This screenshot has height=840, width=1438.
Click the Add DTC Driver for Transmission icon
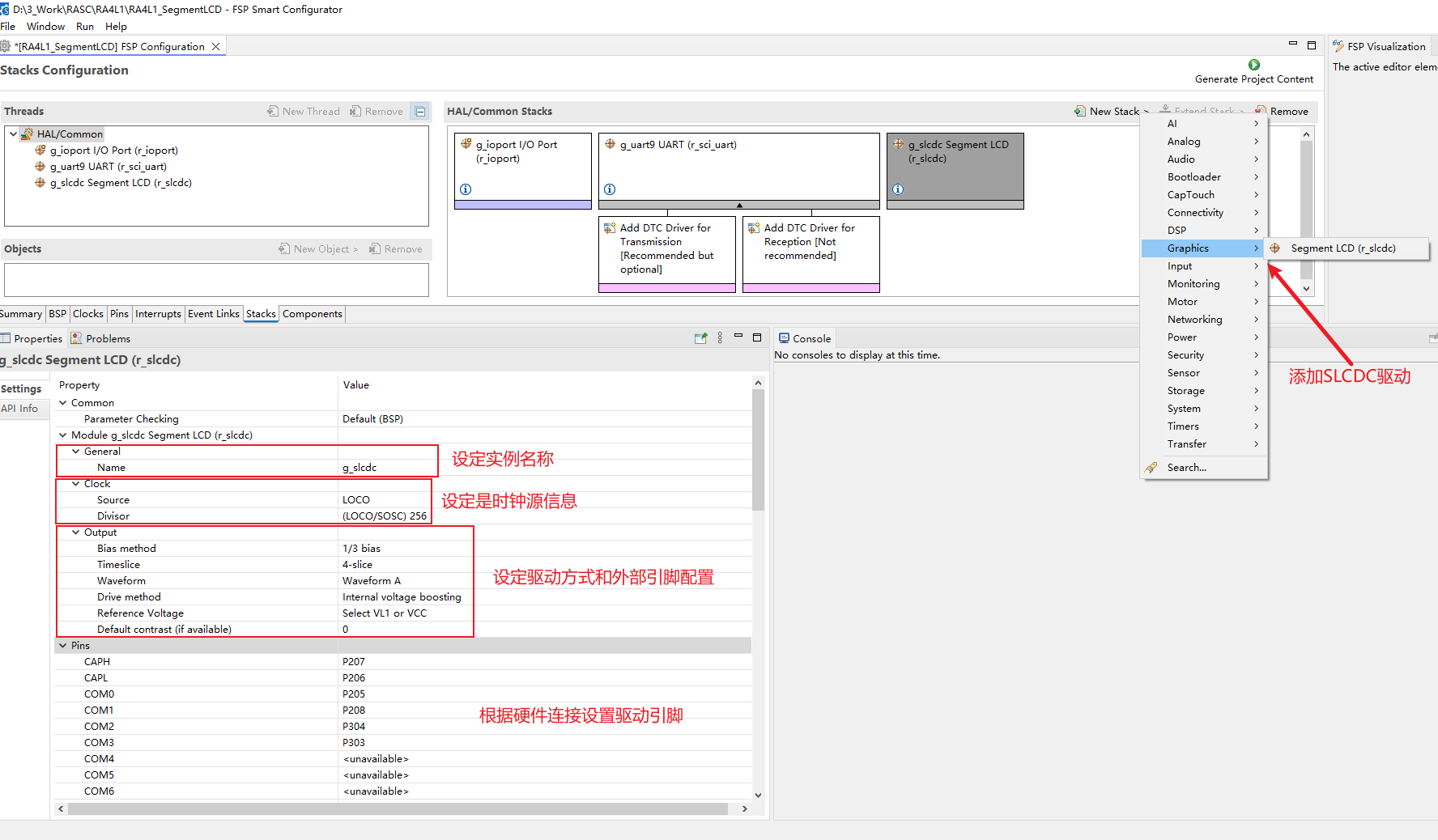[x=610, y=228]
